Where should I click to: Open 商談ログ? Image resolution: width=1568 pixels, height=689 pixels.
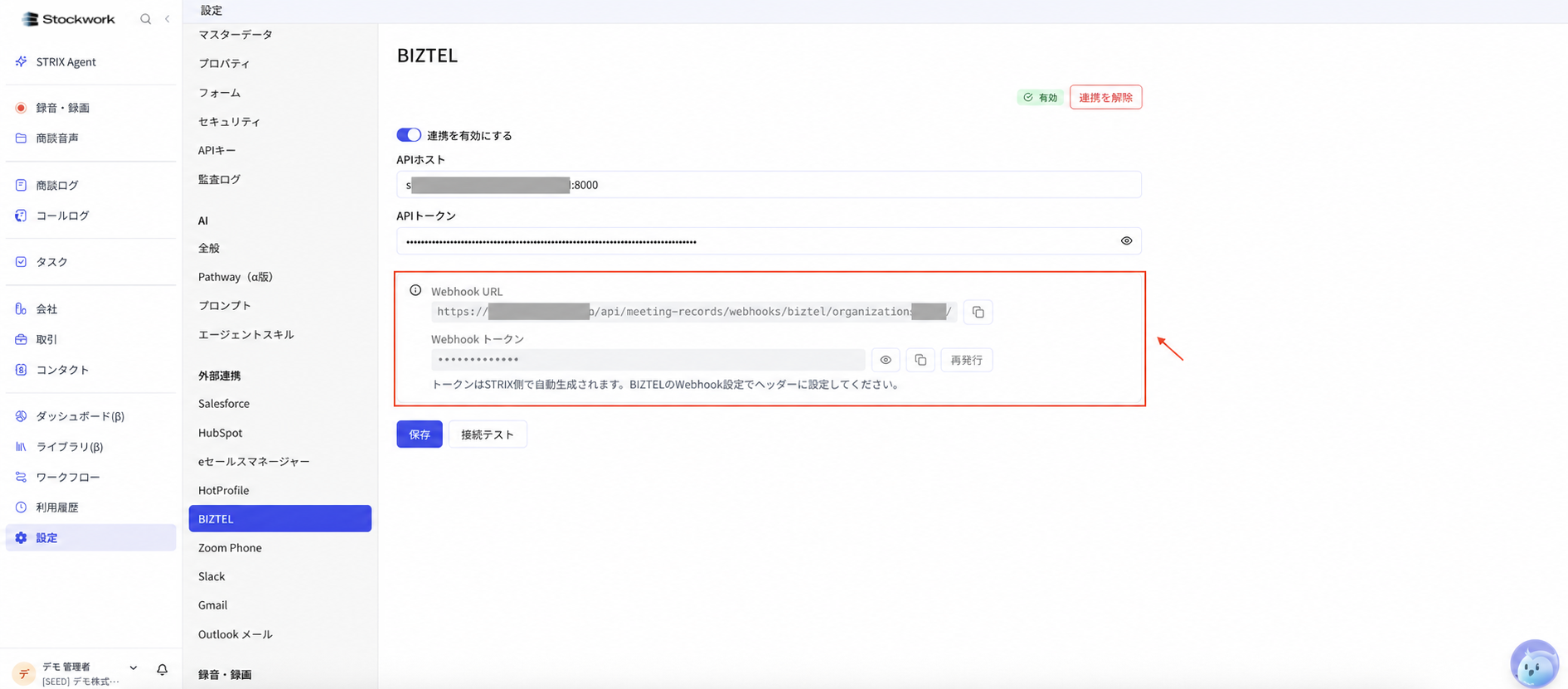point(90,185)
